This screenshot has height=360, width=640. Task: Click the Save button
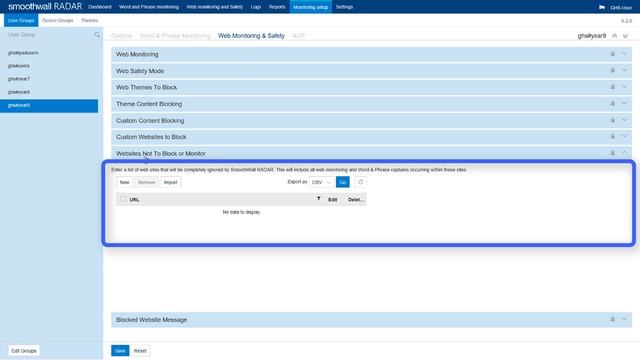[120, 351]
